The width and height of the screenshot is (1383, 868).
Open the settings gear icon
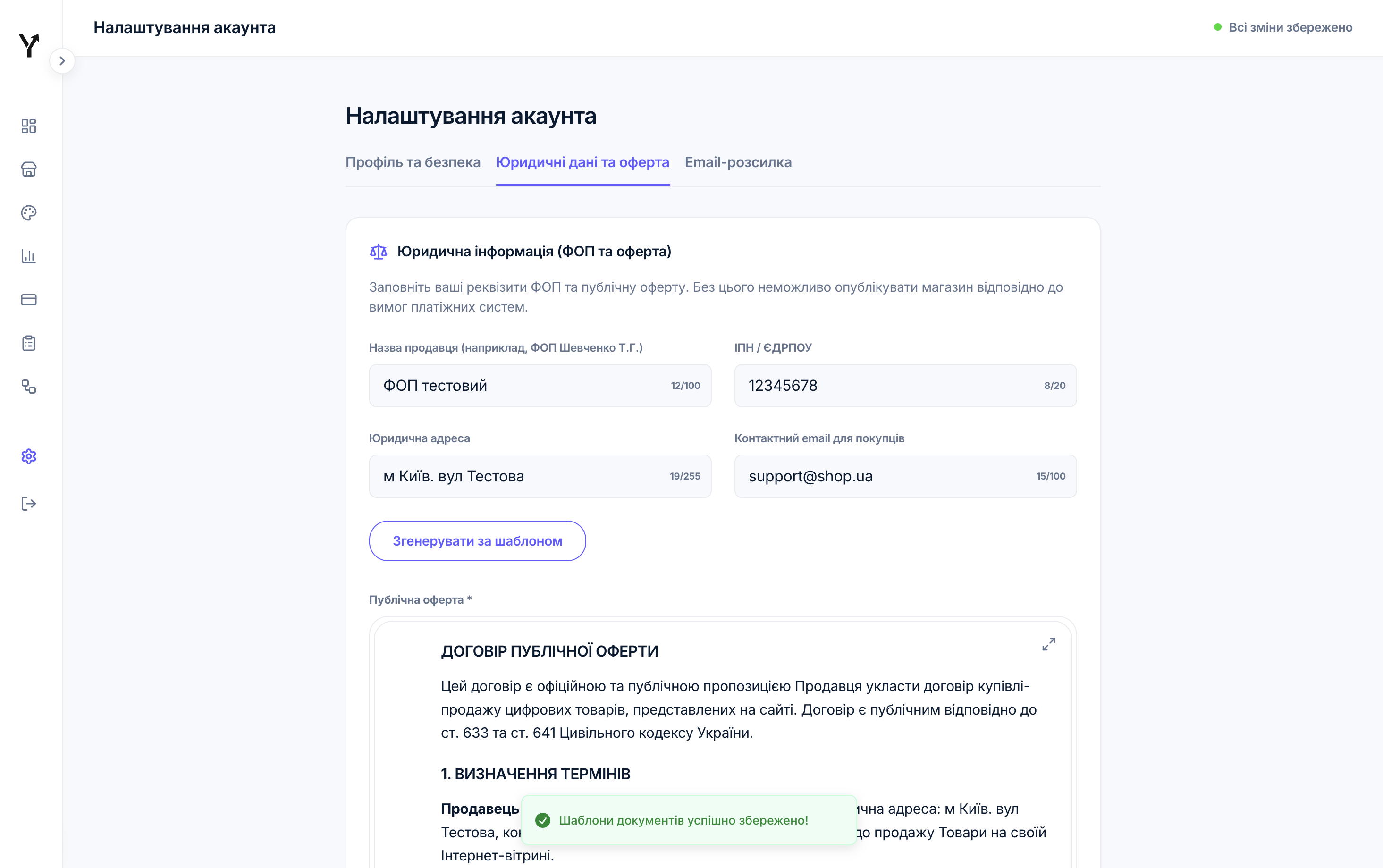[x=29, y=456]
